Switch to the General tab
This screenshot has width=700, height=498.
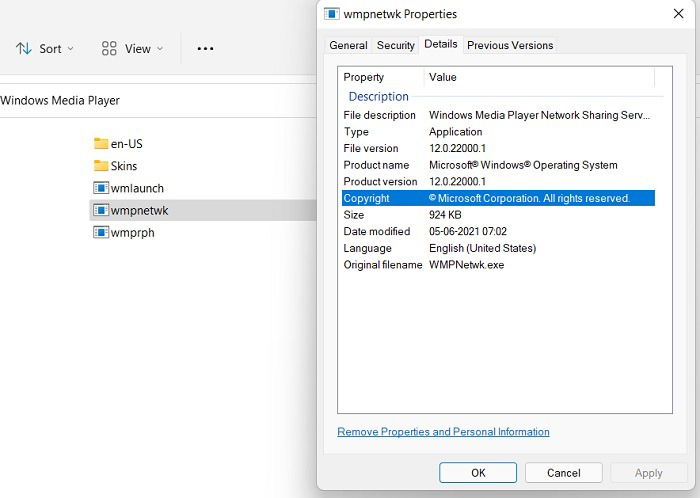(x=348, y=45)
